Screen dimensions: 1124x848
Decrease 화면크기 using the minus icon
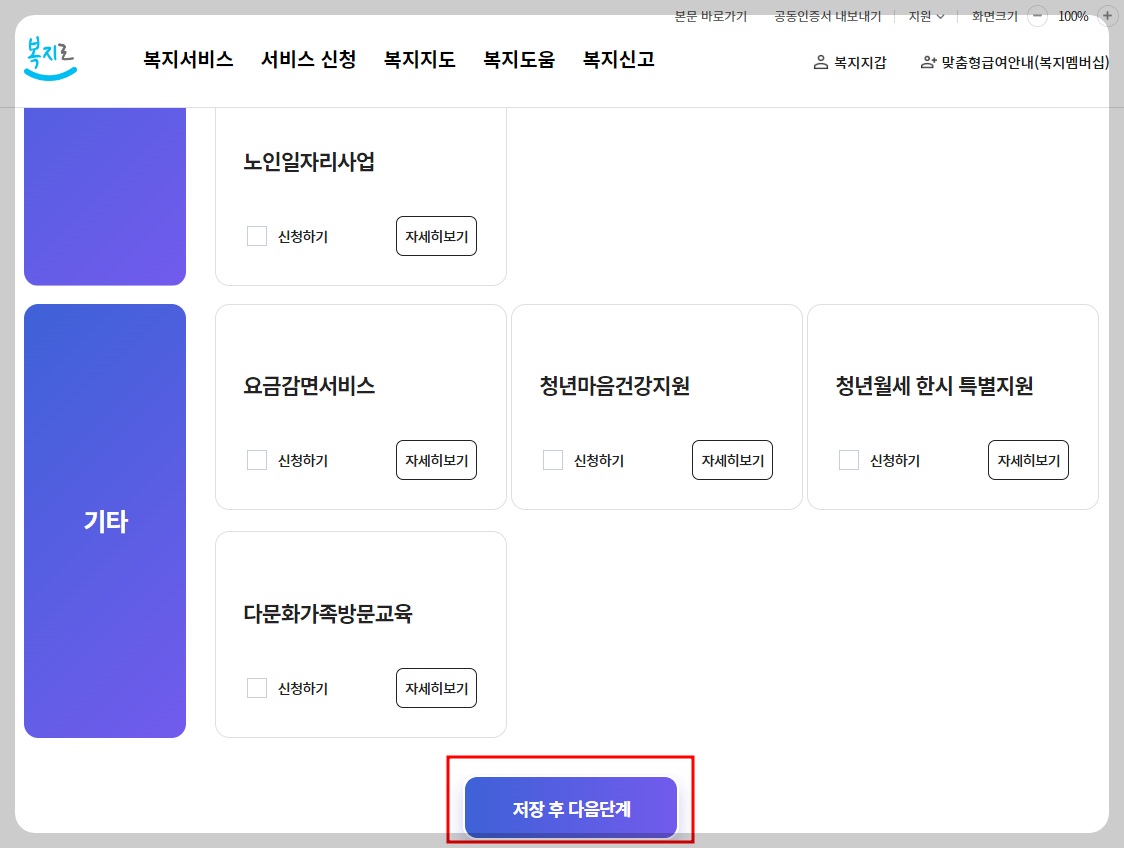1036,16
